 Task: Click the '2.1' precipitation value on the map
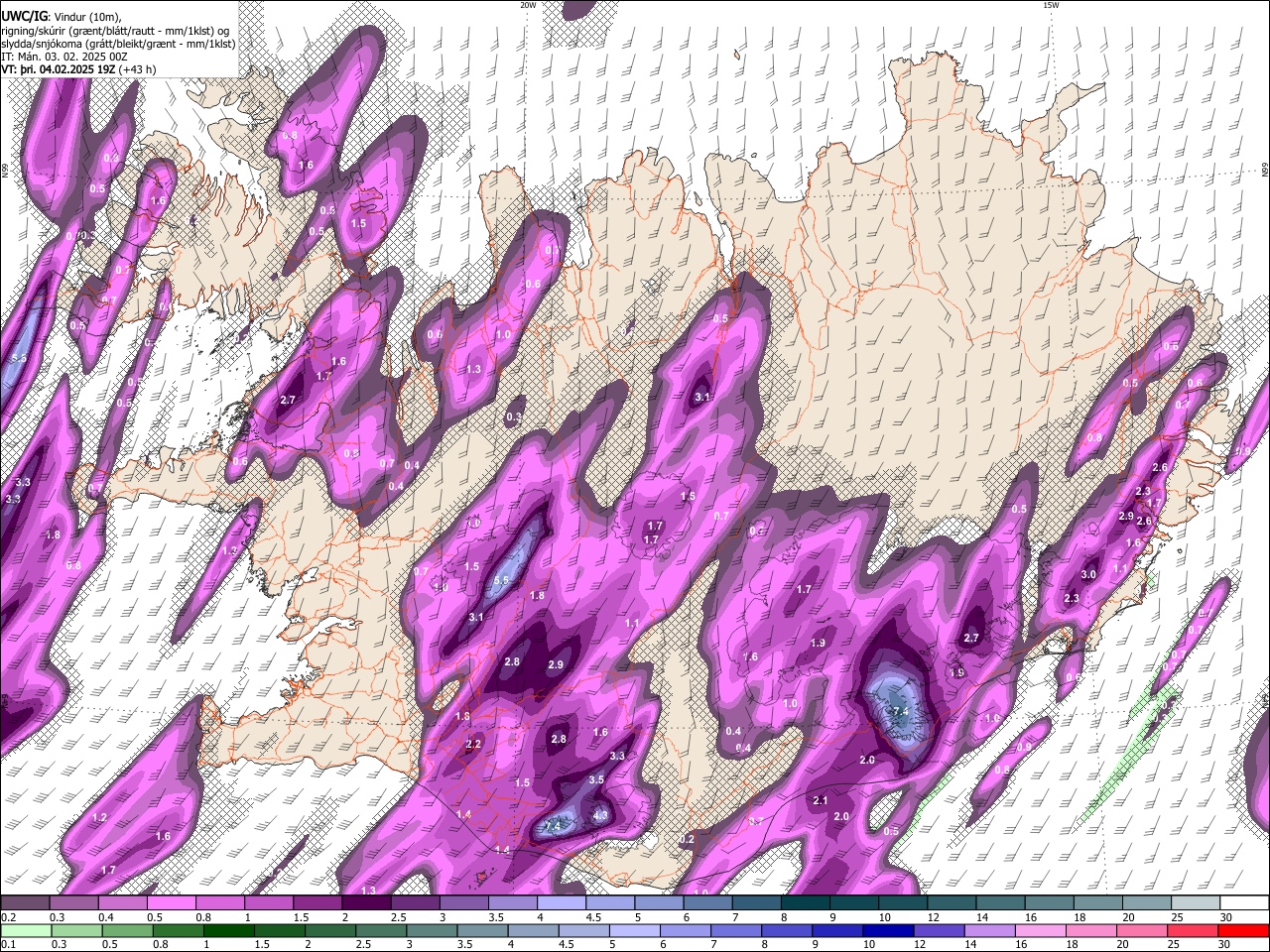click(820, 801)
